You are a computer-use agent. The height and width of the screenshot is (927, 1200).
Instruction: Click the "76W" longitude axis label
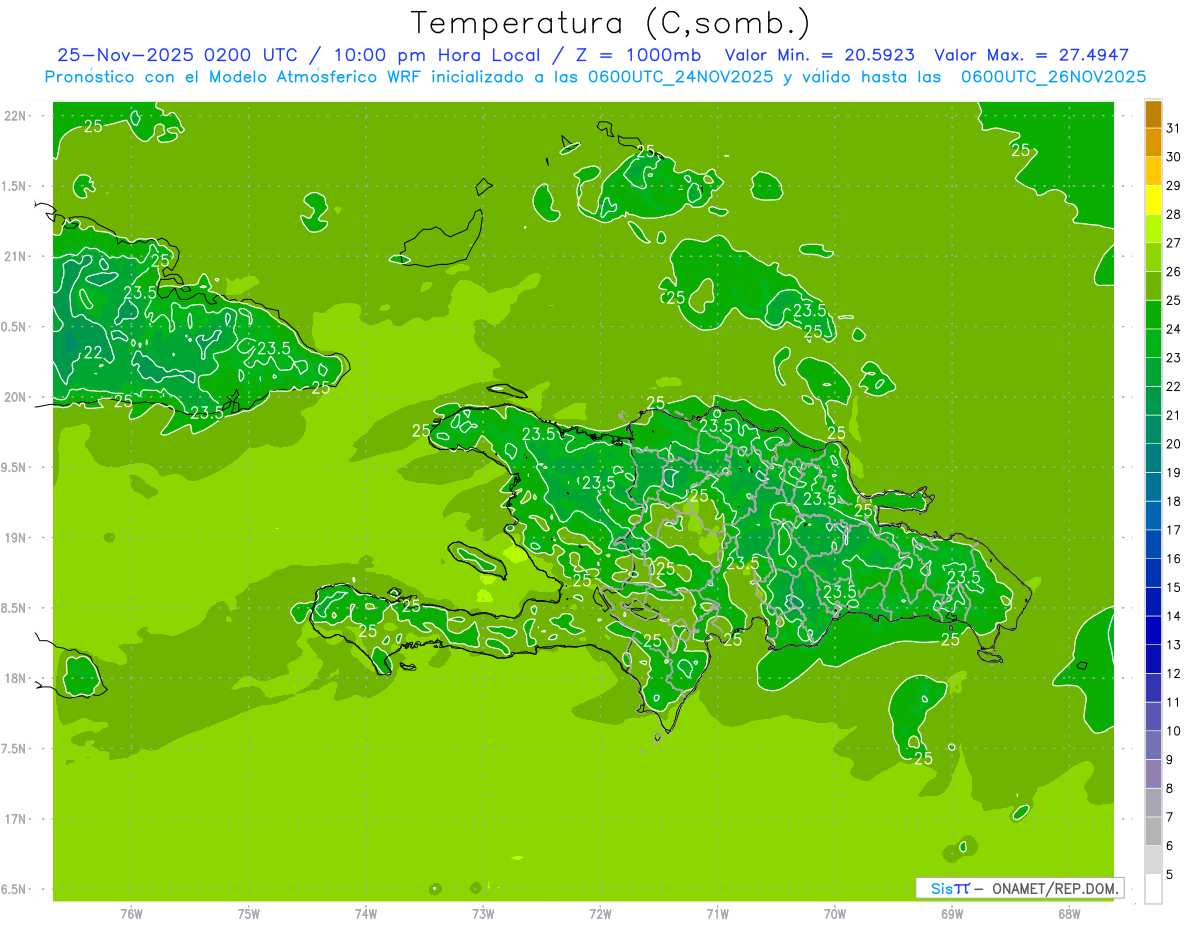click(131, 913)
